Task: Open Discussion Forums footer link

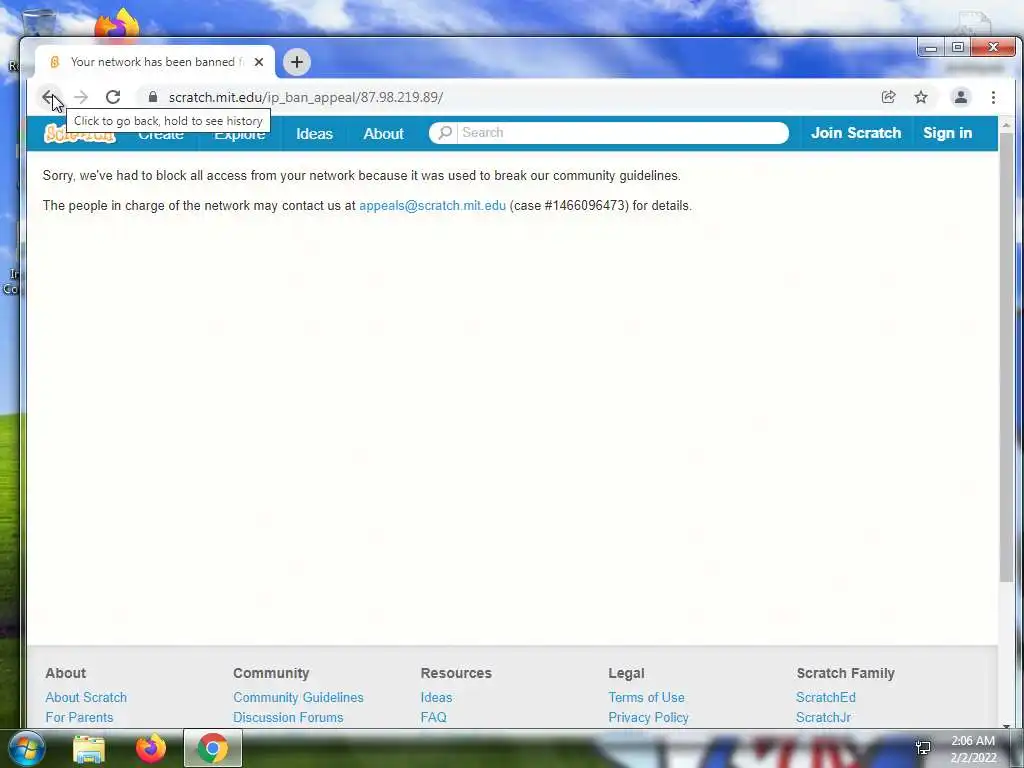Action: (288, 717)
